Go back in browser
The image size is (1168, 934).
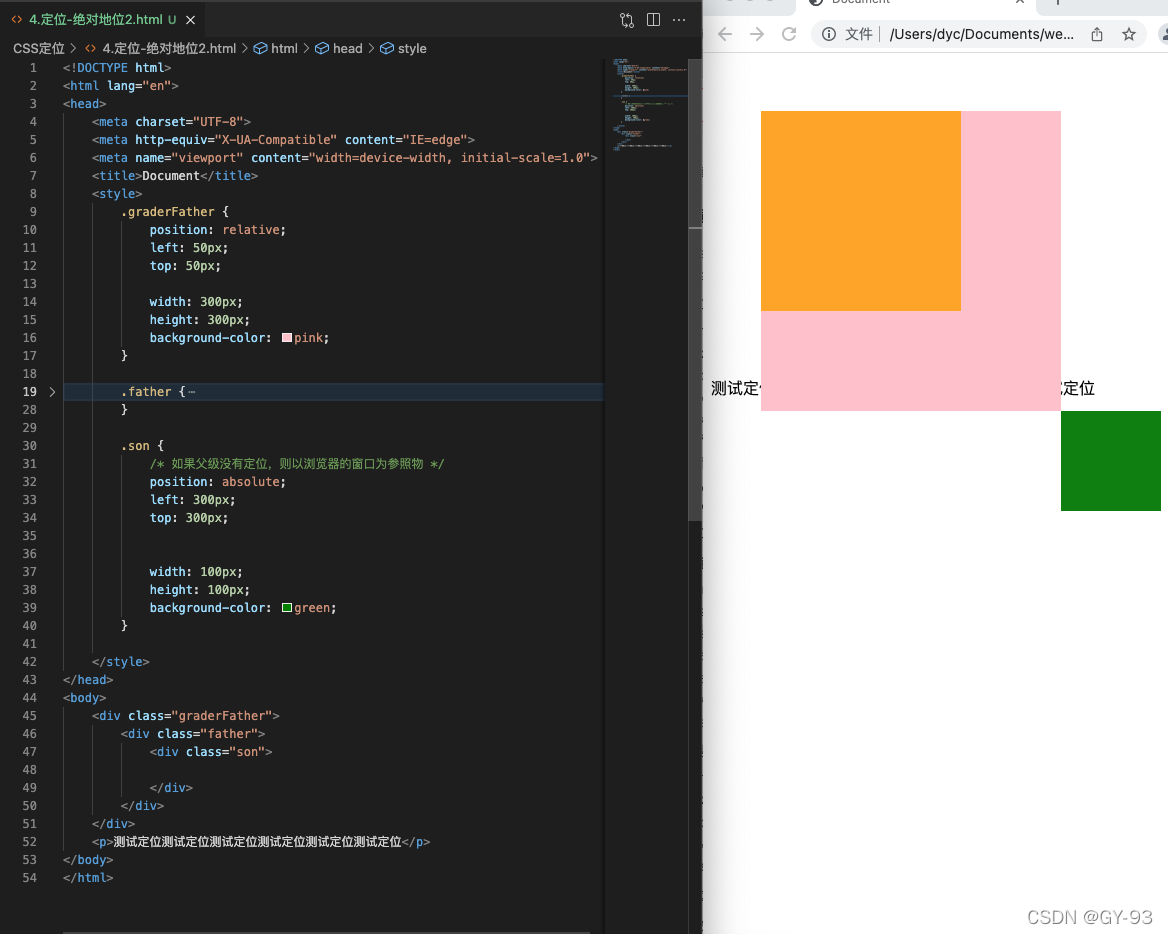[x=725, y=34]
